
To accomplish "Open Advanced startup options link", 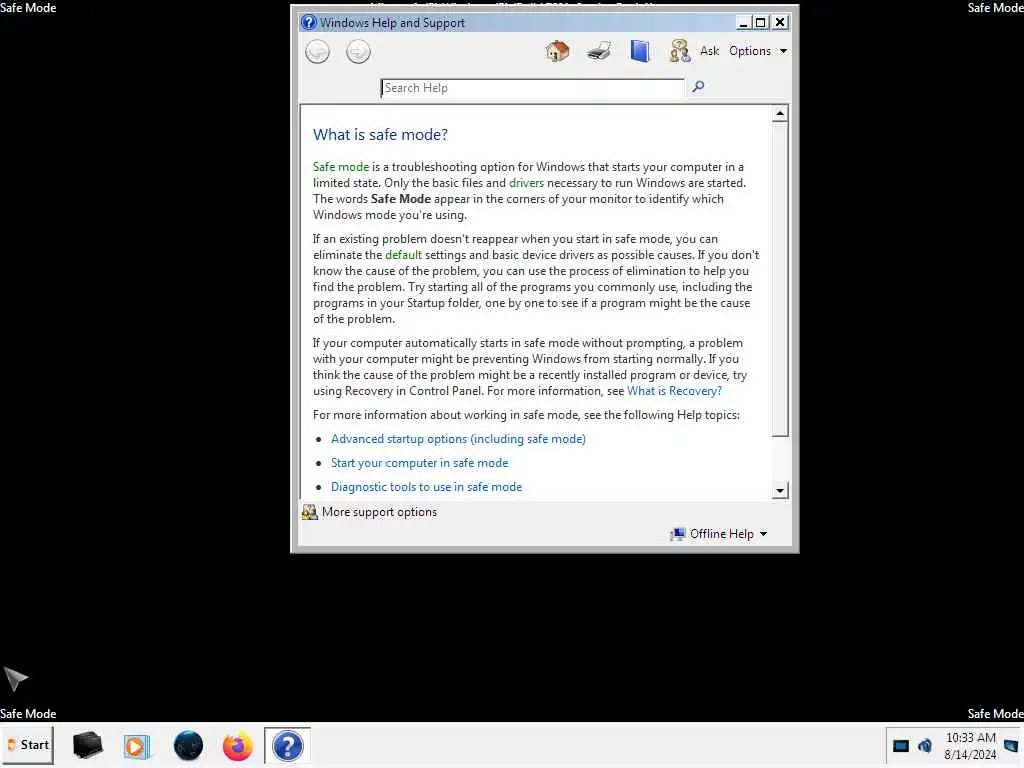I will [458, 439].
